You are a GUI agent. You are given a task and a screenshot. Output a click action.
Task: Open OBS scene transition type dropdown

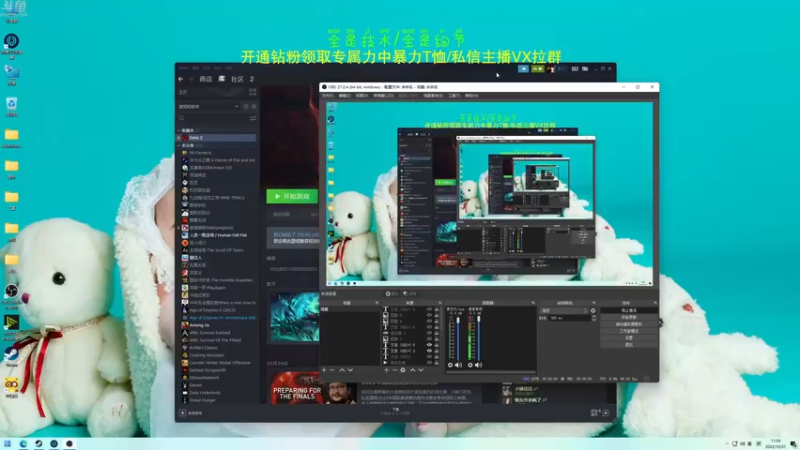[564, 310]
